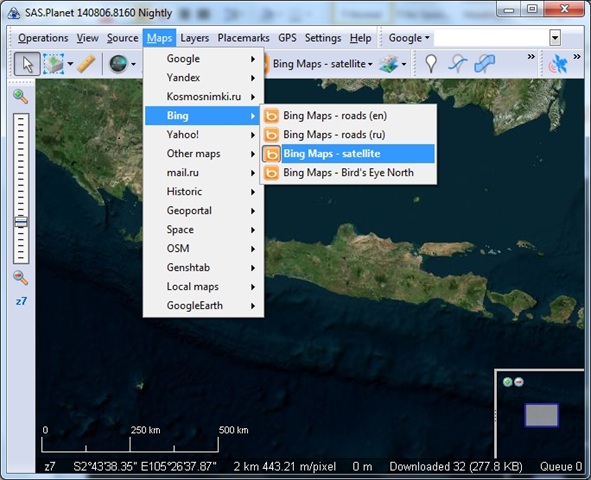
Task: Open the Placemarks menu
Action: click(243, 38)
